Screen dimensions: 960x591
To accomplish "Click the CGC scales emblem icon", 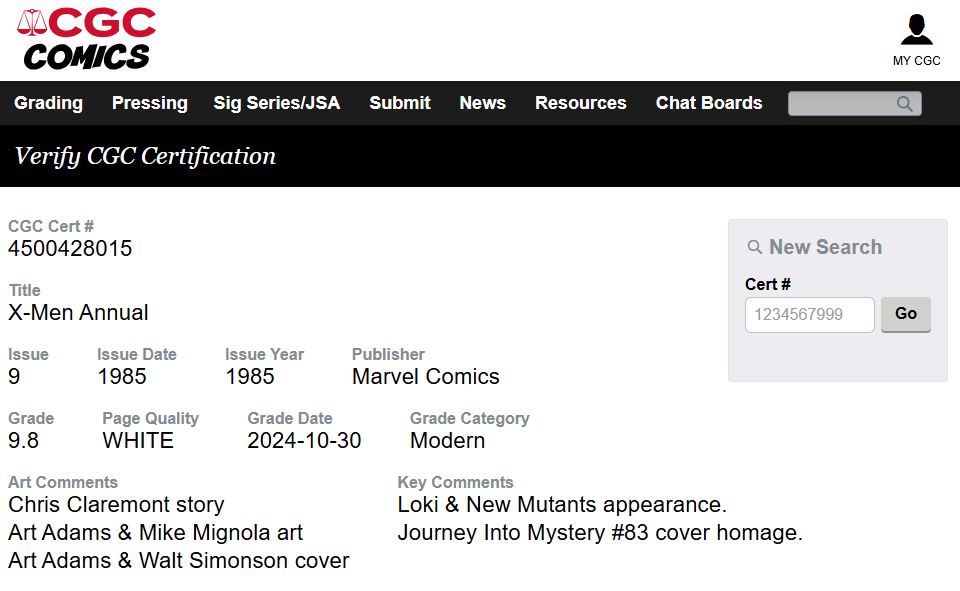I will (32, 23).
